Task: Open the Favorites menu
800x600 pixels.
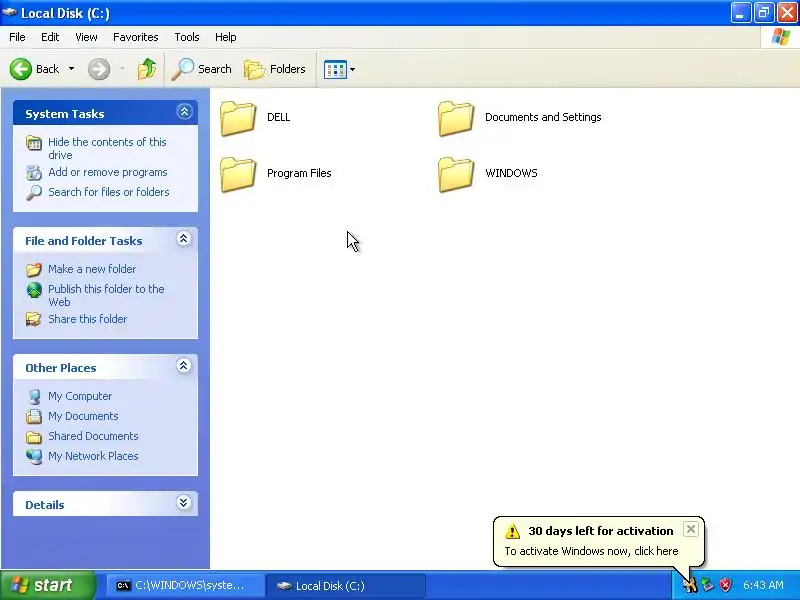Action: [x=136, y=37]
